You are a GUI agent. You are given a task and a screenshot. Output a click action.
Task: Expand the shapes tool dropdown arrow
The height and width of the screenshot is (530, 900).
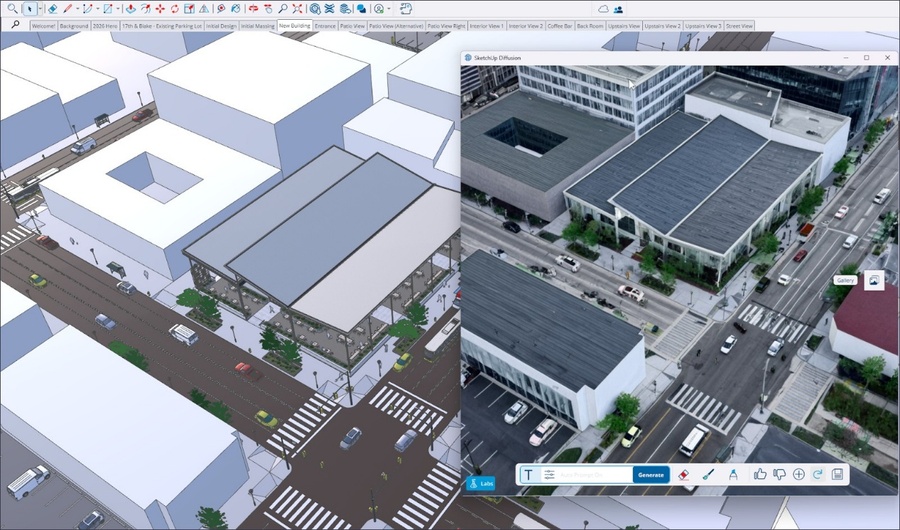coord(119,8)
